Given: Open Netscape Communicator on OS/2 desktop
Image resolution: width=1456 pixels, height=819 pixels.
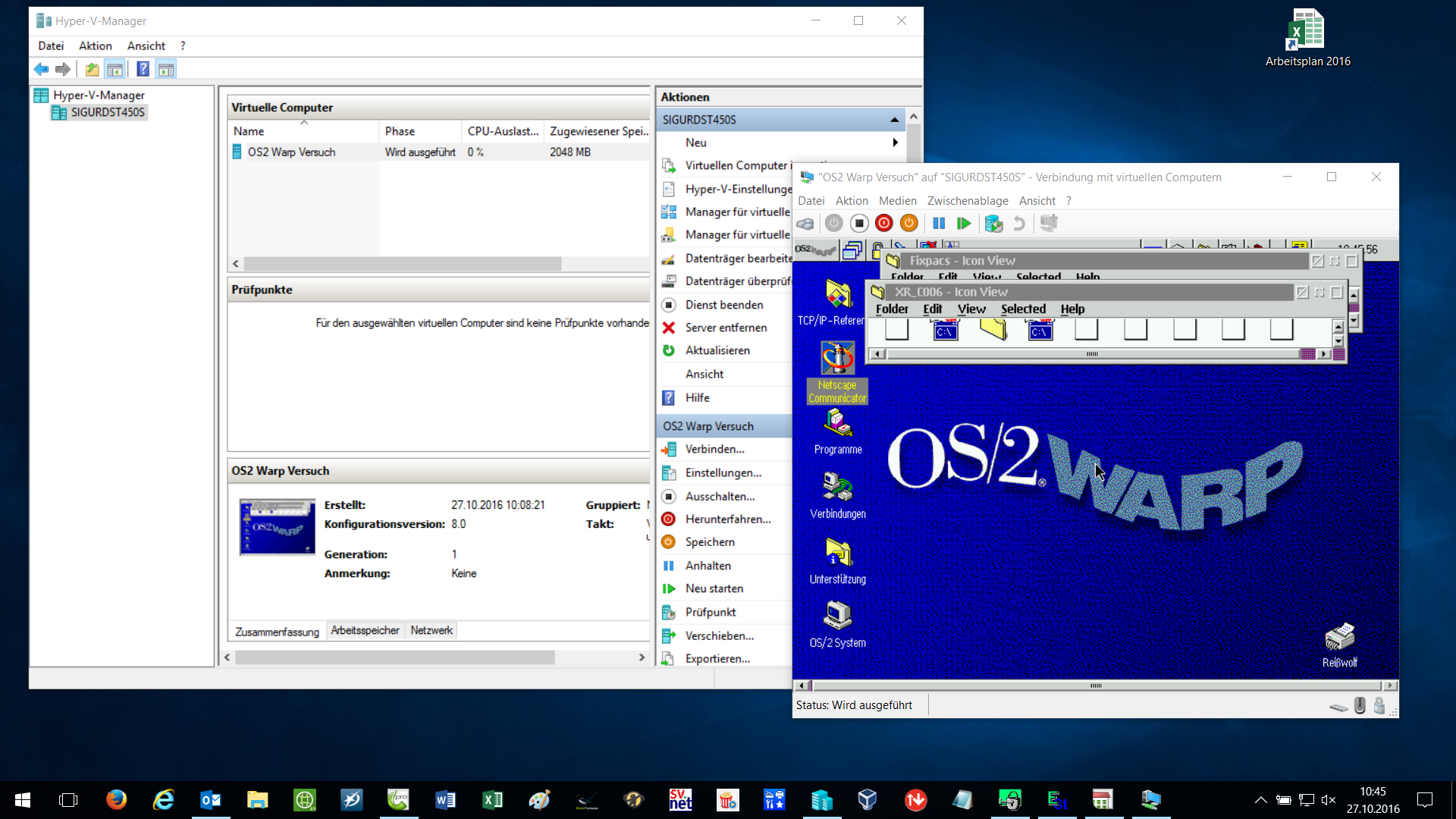Looking at the screenshot, I should tap(837, 372).
